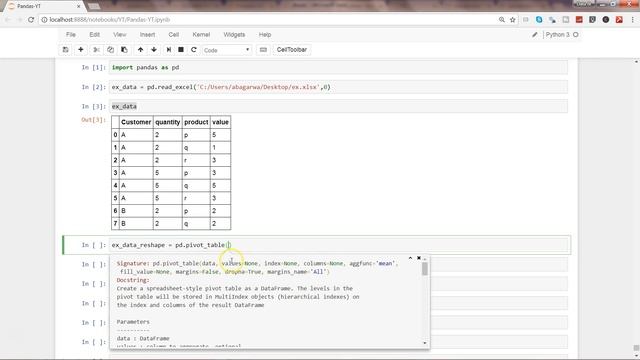Restart the kernel with the circular arrow
This screenshot has width=640, height=360.
coord(194,50)
